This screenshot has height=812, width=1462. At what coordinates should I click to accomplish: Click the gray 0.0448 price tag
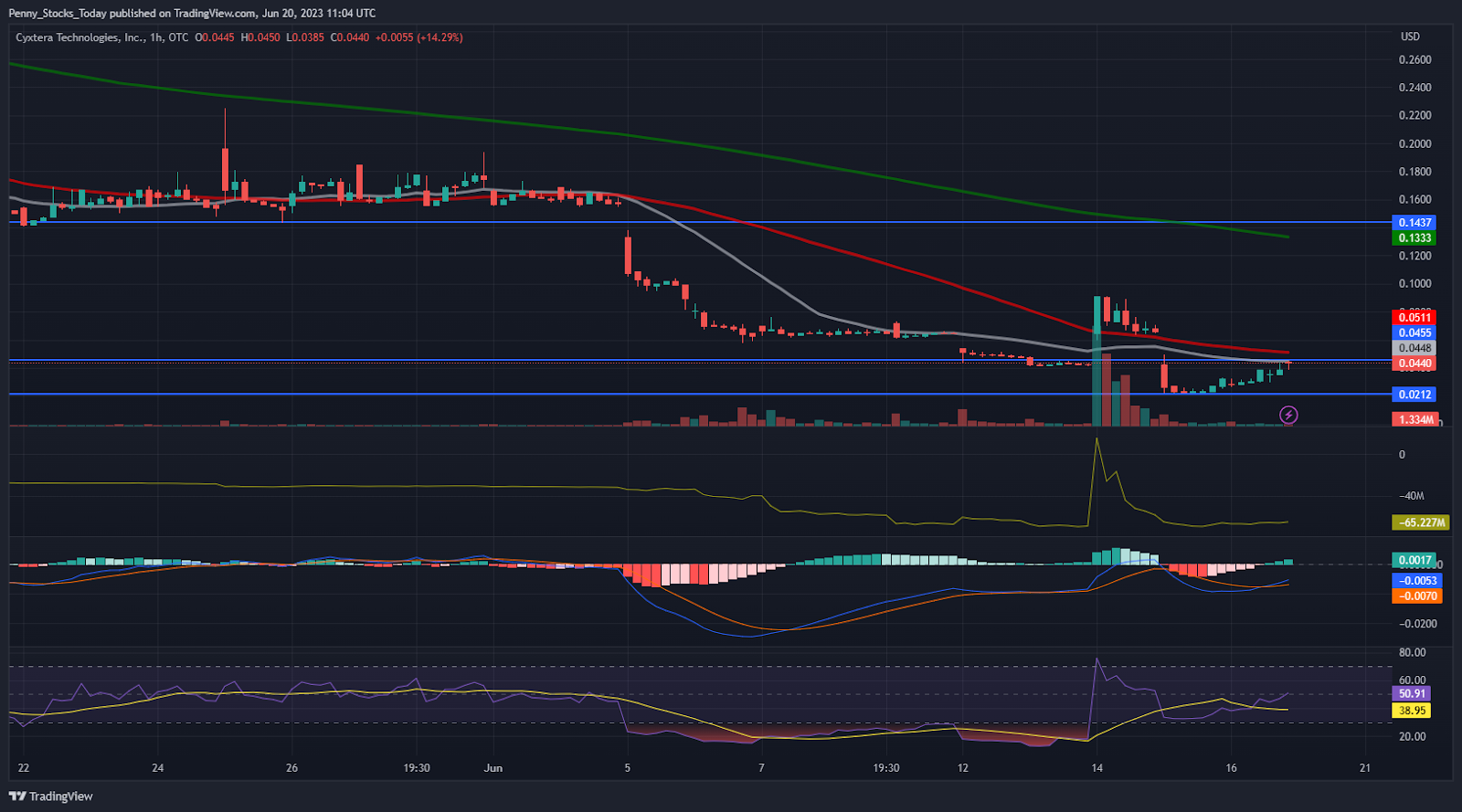click(1414, 348)
